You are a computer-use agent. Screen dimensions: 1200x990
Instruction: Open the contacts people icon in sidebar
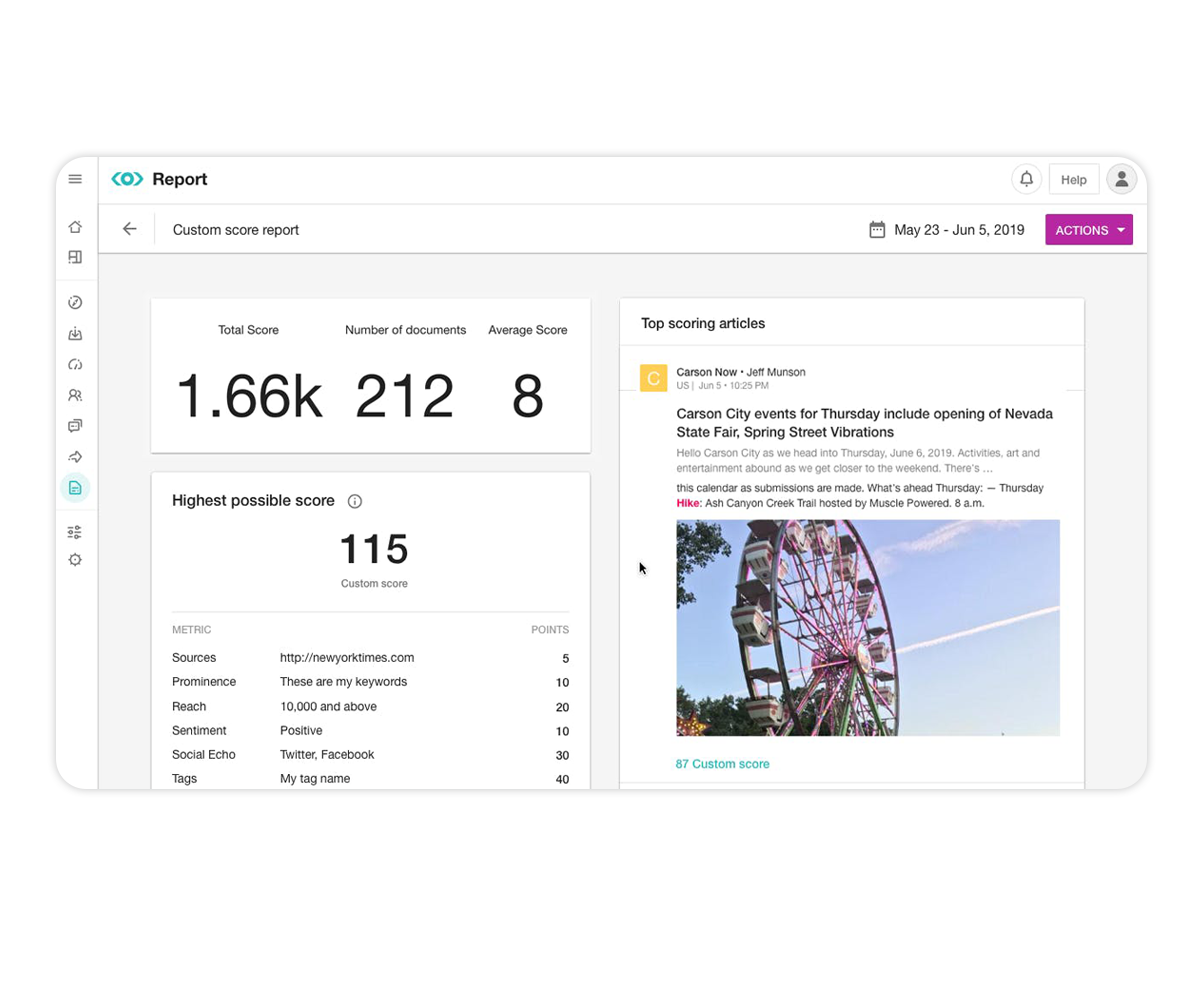(x=75, y=395)
